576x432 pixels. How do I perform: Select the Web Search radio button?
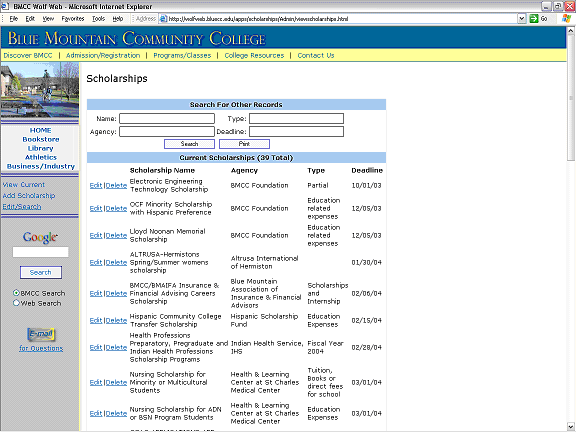coord(16,303)
